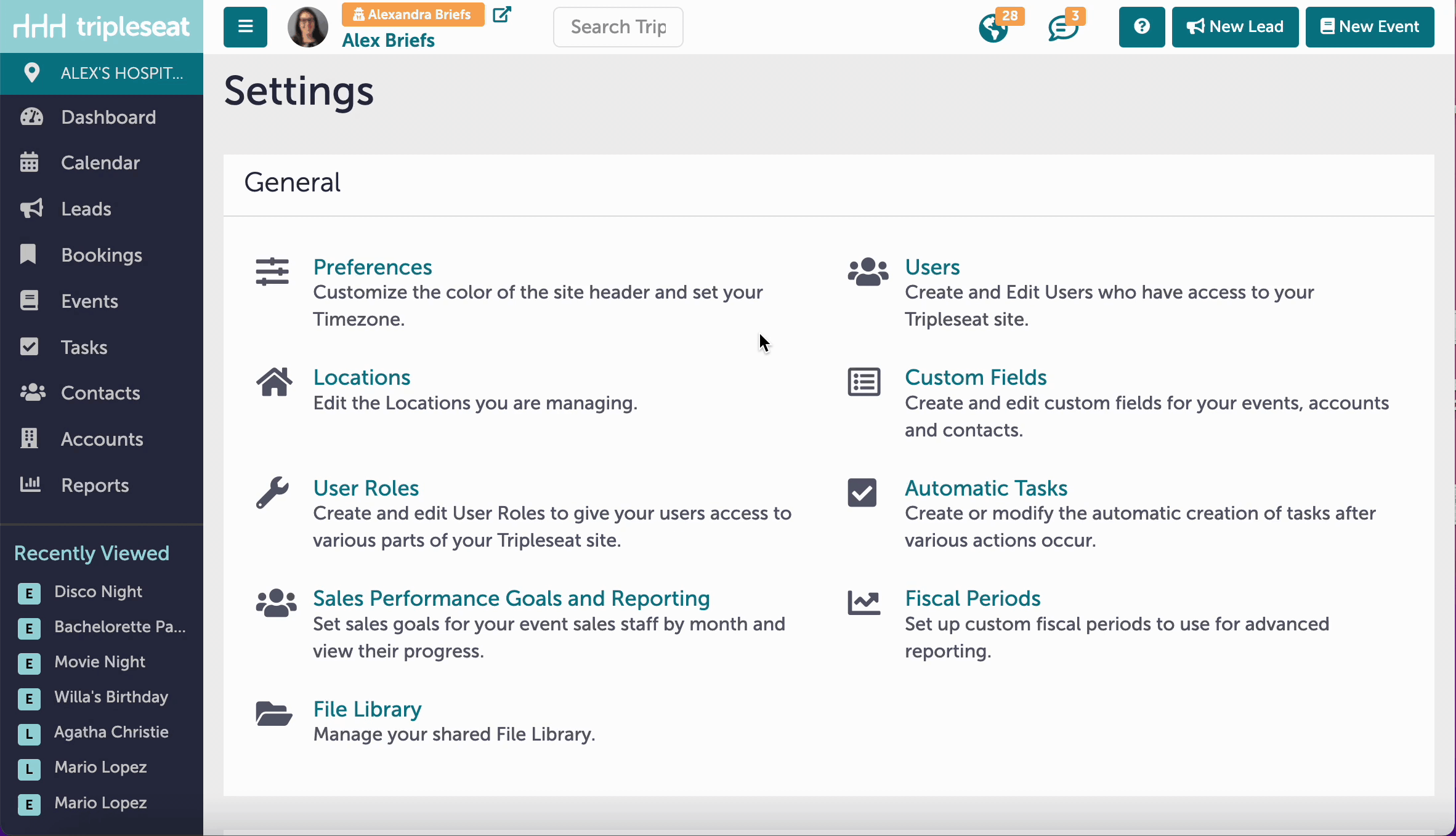Open the globe notifications icon with 28 badge
The width and height of the screenshot is (1456, 836).
[x=994, y=28]
